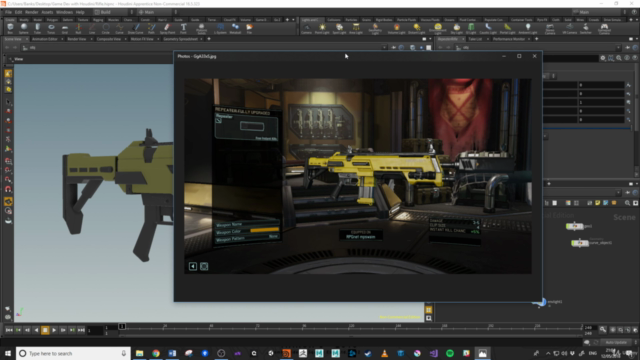The height and width of the screenshot is (360, 640).
Task: Select the Draw Curve shelf tool
Action: 136,29
